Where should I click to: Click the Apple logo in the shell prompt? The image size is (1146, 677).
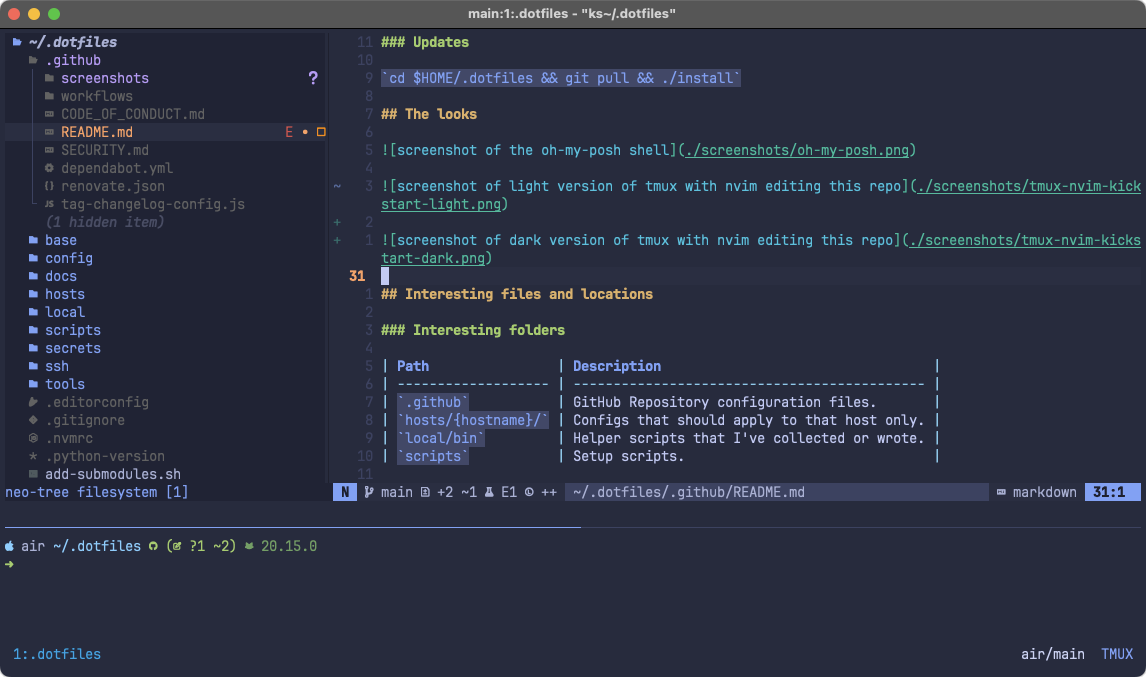tap(10, 546)
